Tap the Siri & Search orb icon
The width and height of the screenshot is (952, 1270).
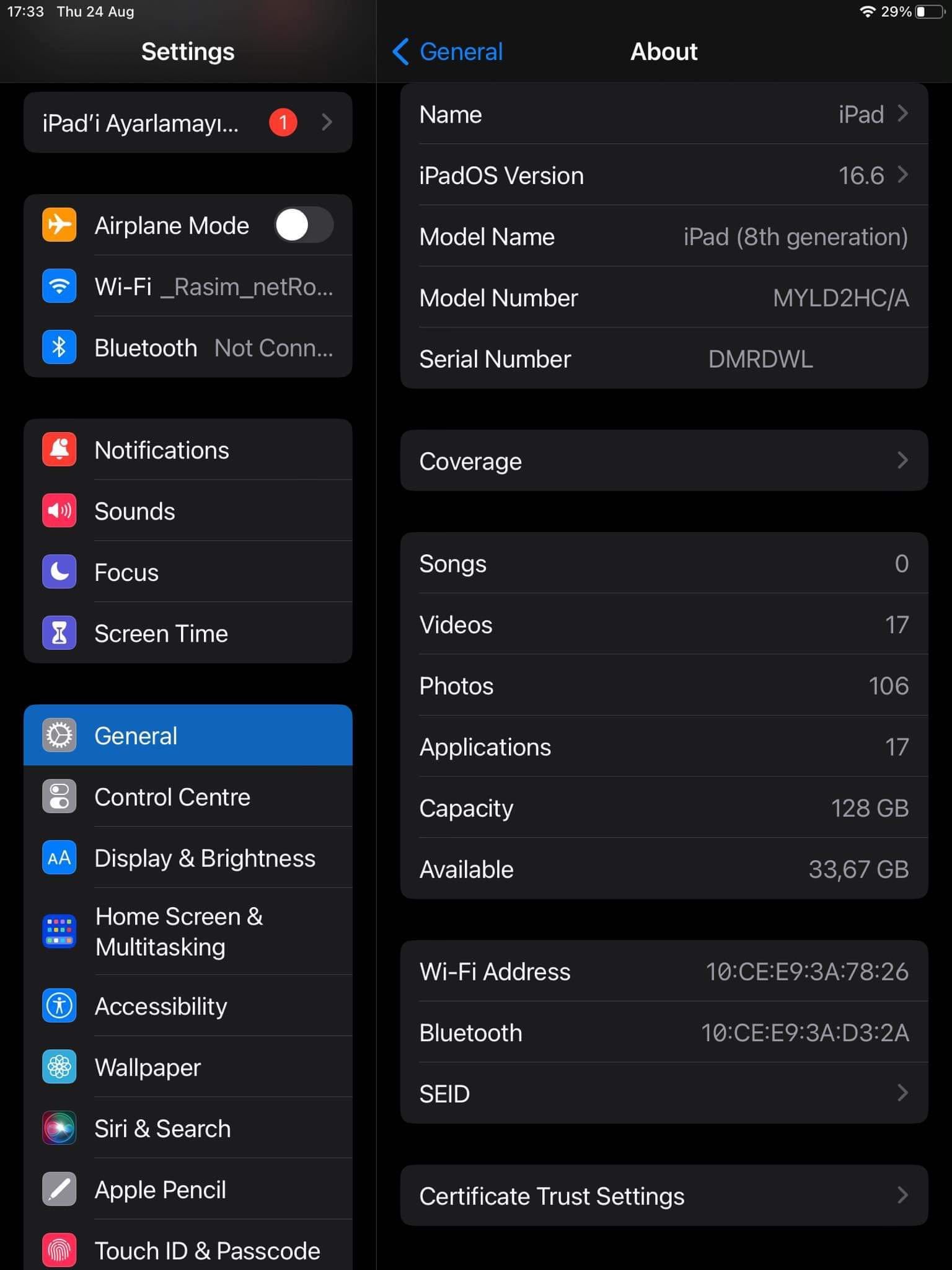[59, 1128]
